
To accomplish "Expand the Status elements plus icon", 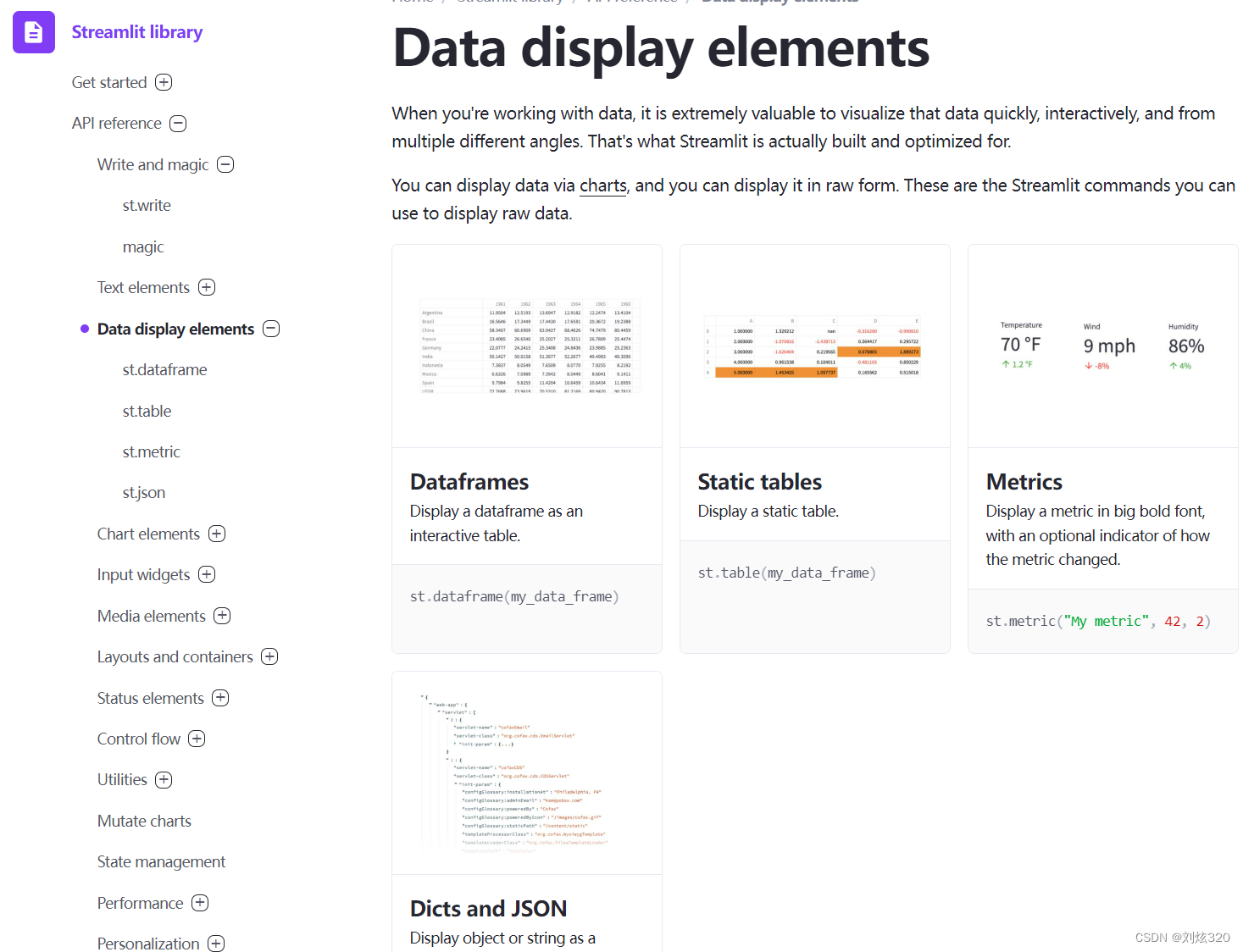I will coord(220,698).
